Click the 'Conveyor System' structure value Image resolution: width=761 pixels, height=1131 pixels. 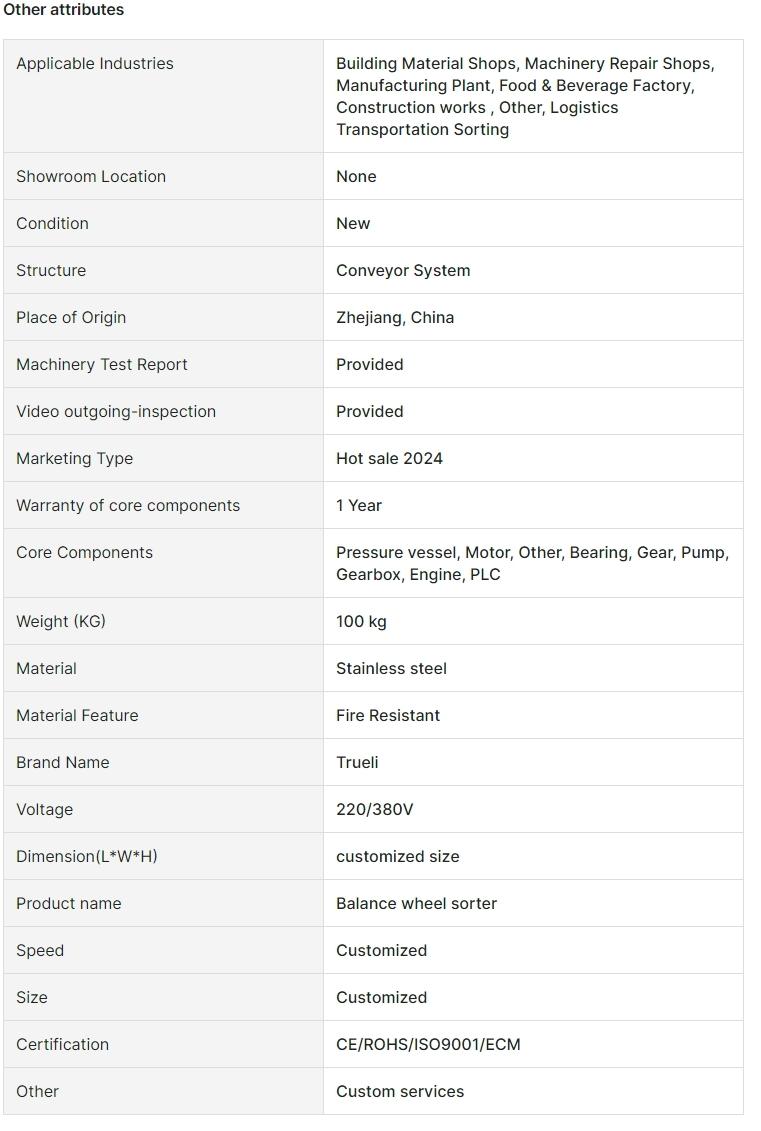[403, 271]
